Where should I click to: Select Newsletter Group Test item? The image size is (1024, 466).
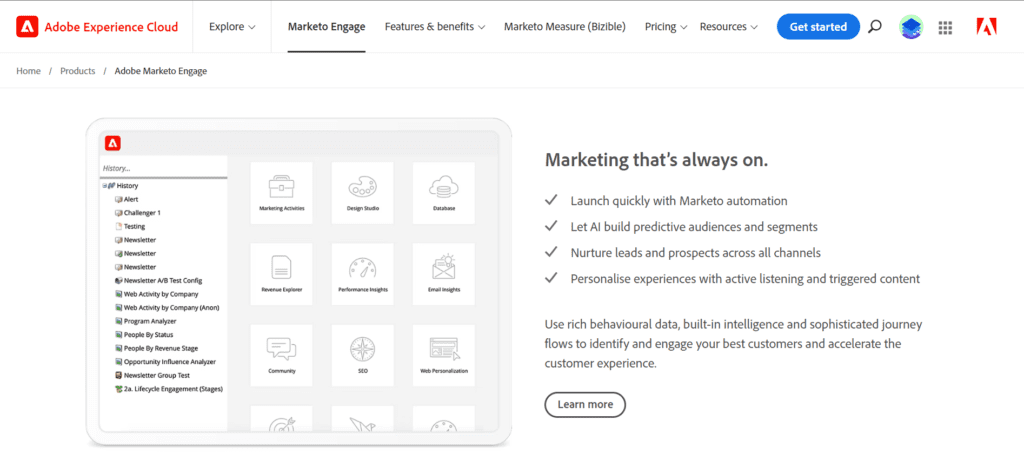point(152,375)
